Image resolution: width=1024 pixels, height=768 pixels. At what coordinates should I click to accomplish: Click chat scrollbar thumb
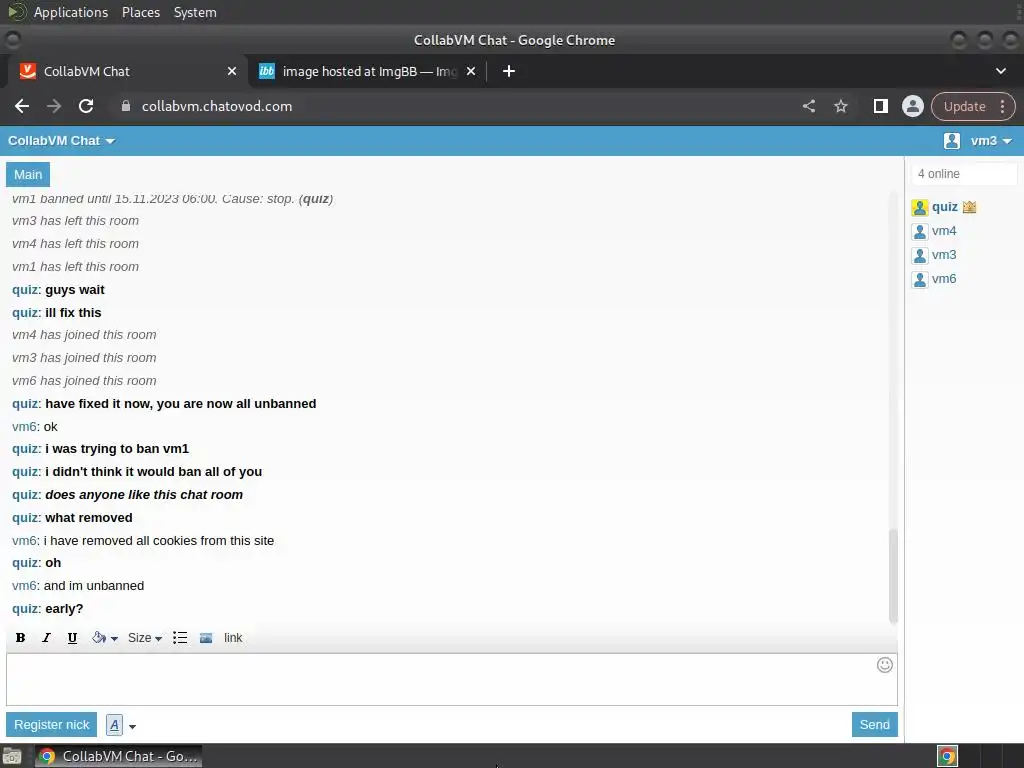(893, 575)
